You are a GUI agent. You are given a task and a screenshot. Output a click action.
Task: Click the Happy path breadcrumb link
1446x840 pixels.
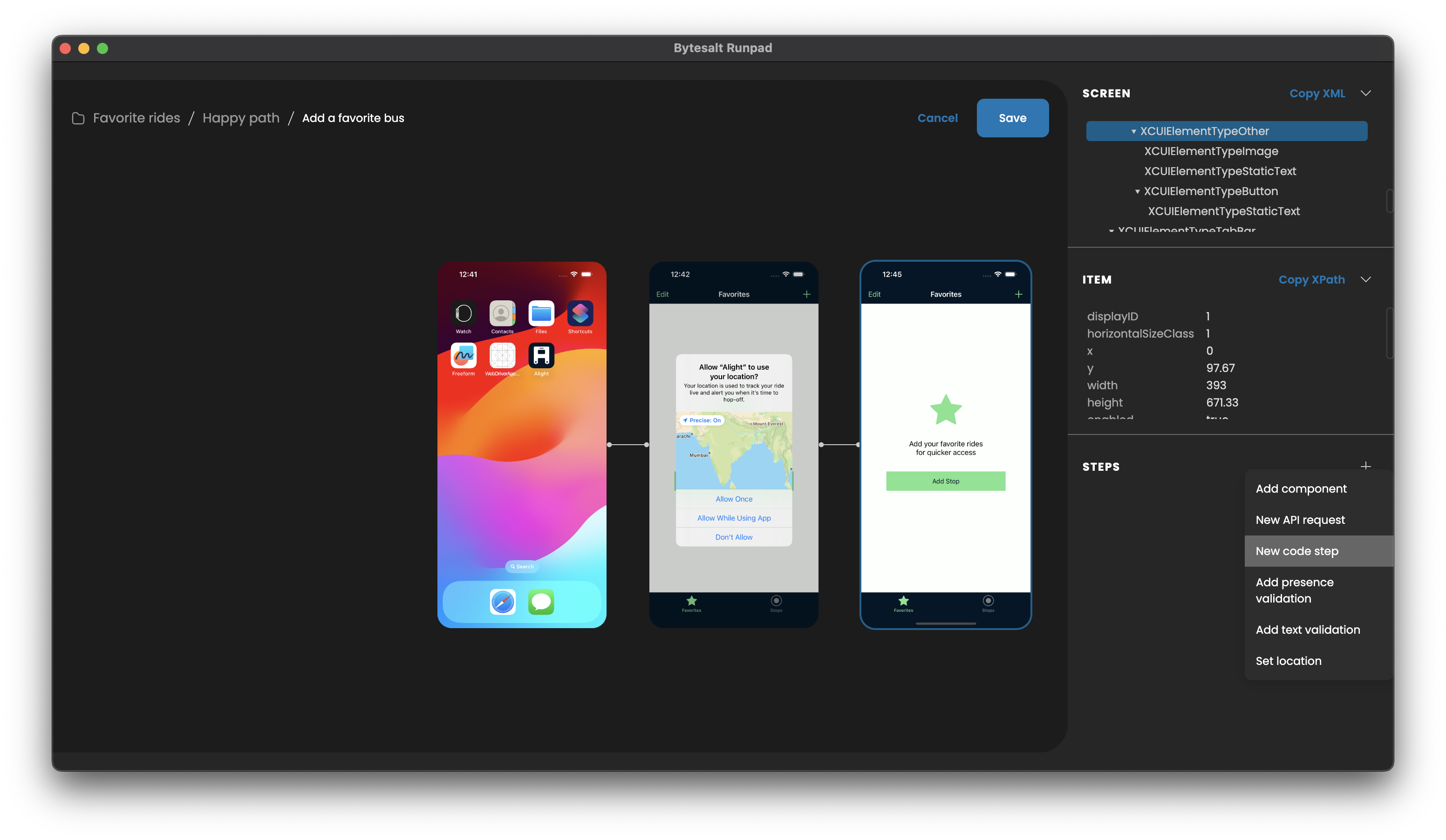pos(240,118)
